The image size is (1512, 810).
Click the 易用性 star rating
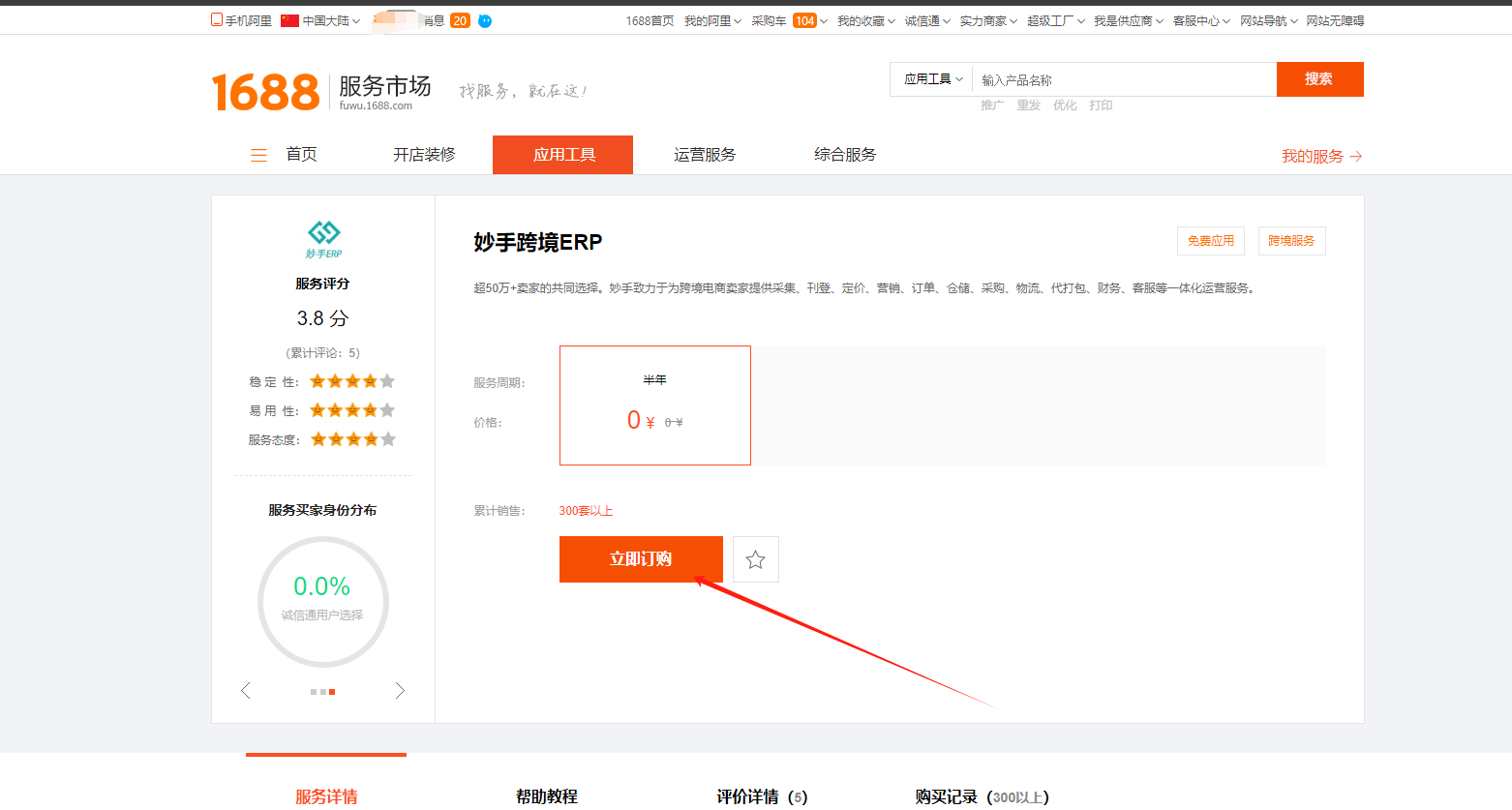coord(352,410)
